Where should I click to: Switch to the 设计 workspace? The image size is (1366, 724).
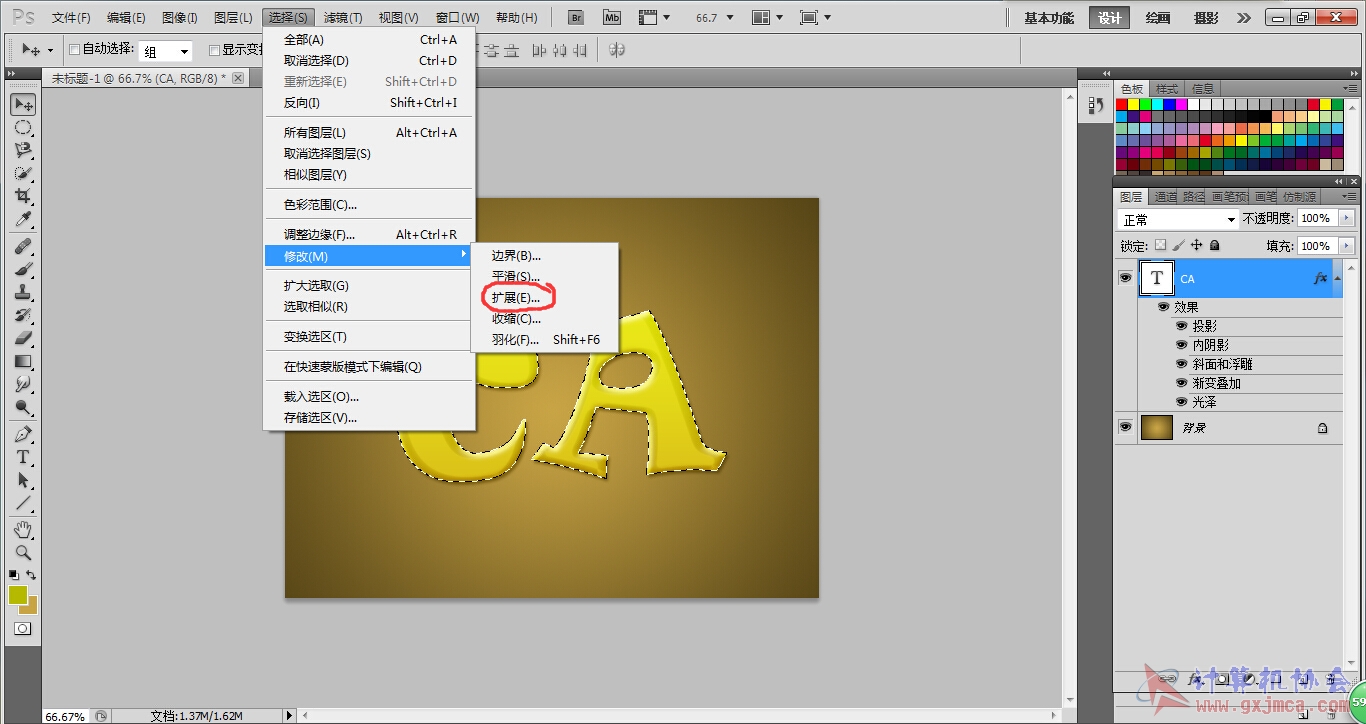(x=1109, y=18)
